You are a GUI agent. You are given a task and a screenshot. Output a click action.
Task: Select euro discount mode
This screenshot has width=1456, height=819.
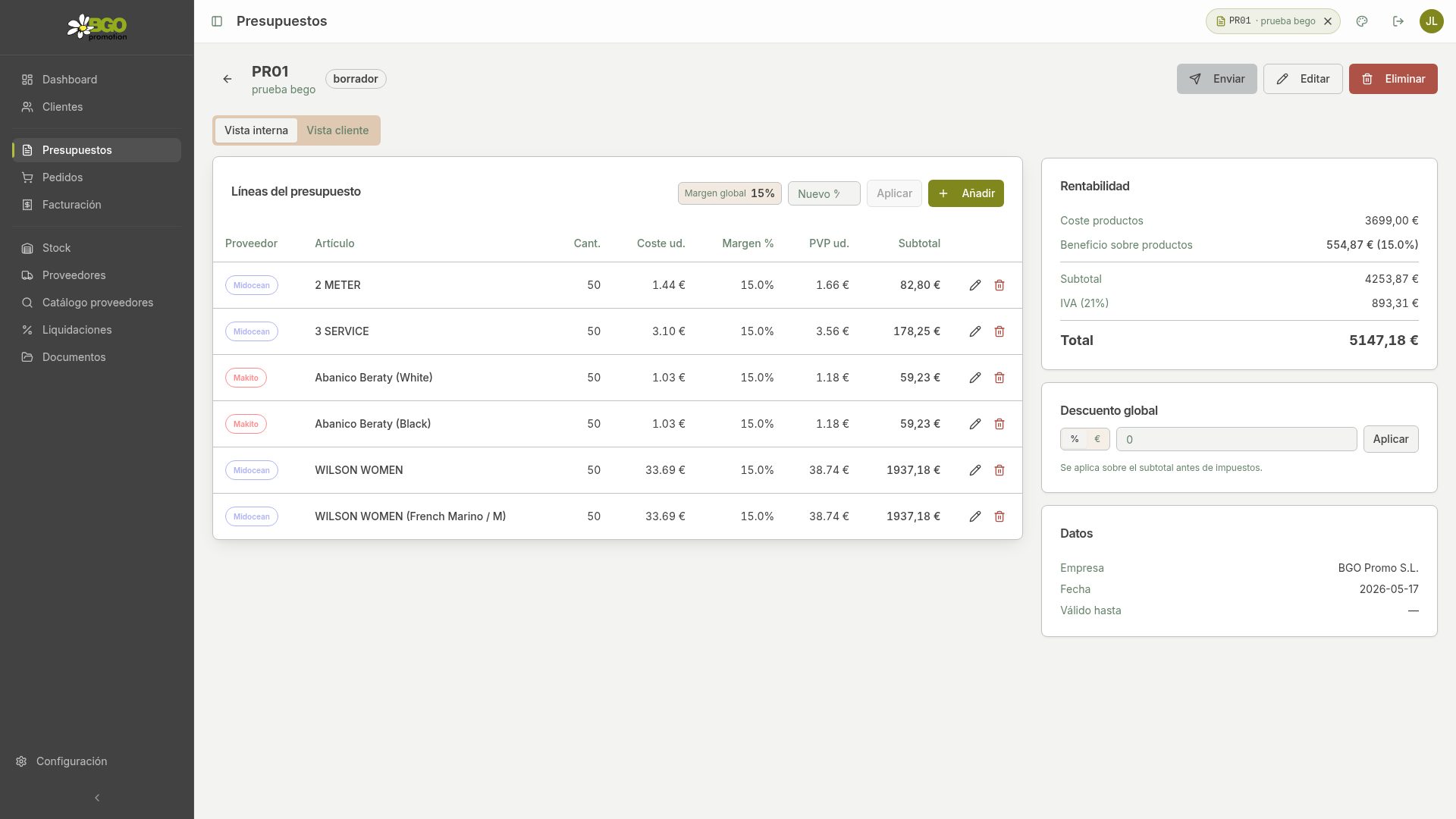coord(1097,439)
